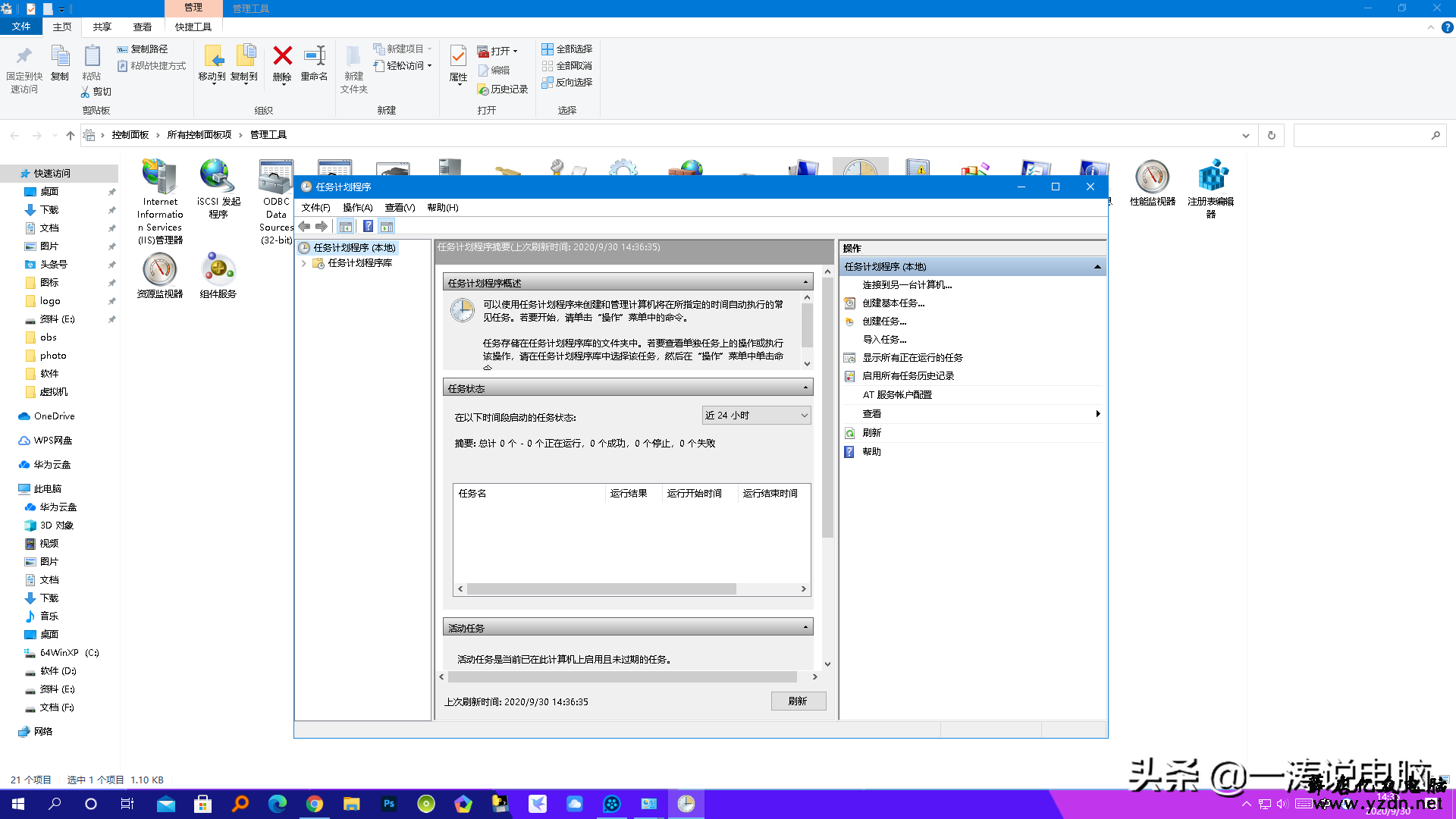Toggle 启用所有任务历史记录 option

908,376
